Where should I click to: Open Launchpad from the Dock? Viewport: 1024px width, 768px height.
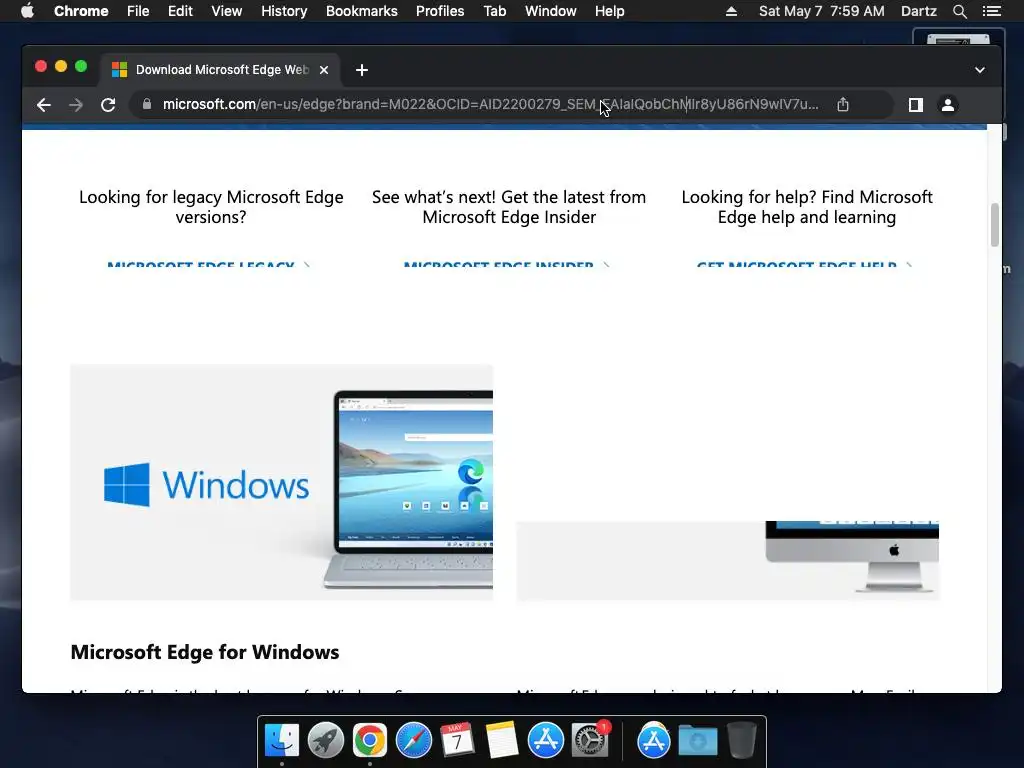pos(325,740)
